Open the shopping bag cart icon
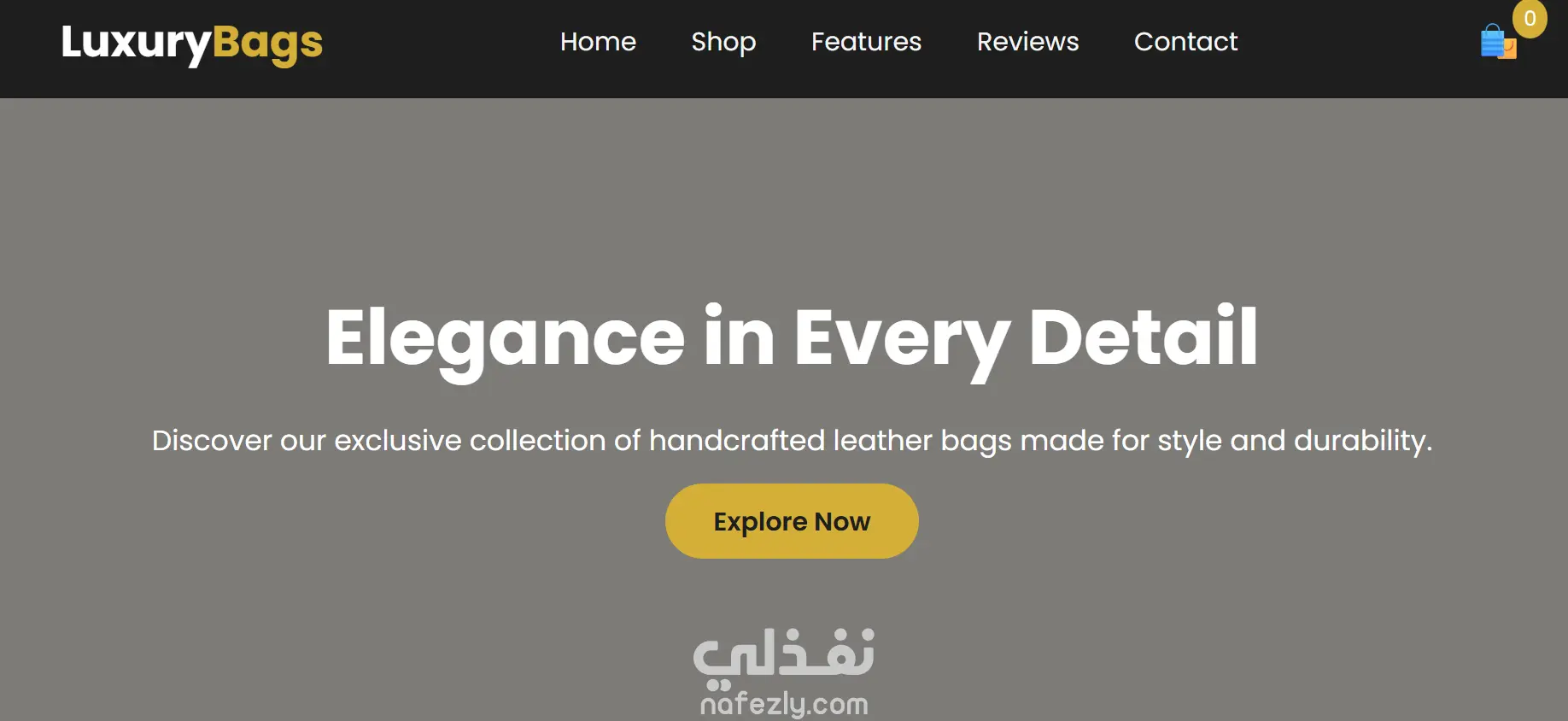This screenshot has width=1568, height=721. [1498, 41]
